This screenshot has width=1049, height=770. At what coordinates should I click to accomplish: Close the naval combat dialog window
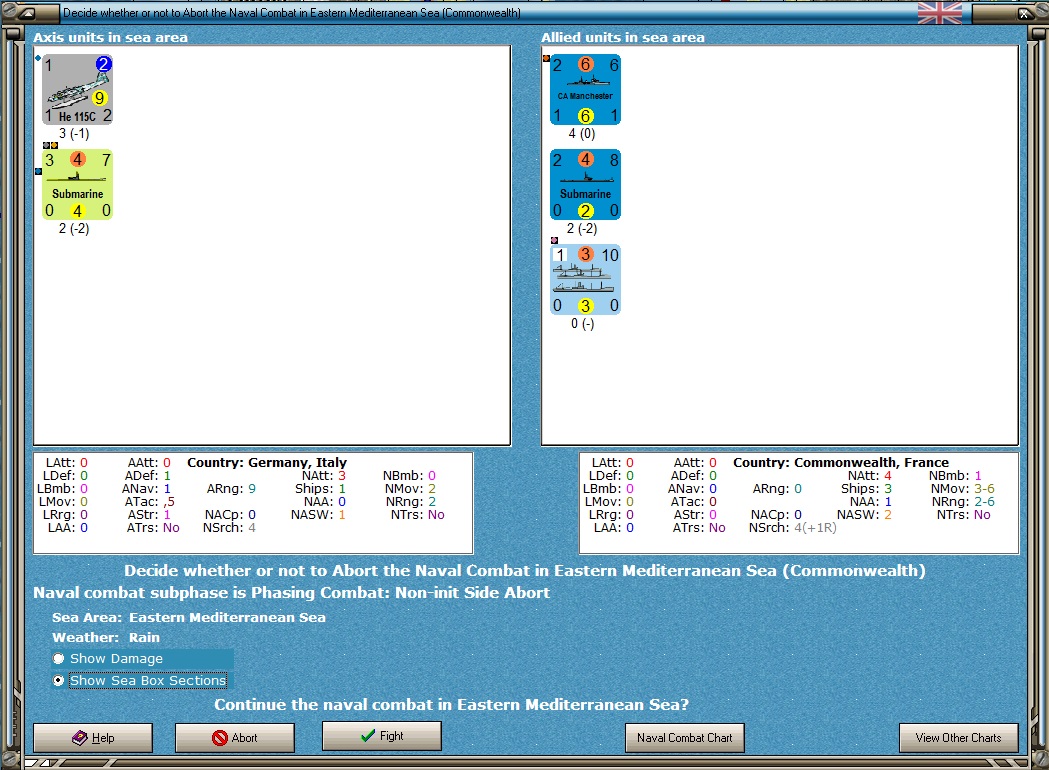click(x=1024, y=13)
